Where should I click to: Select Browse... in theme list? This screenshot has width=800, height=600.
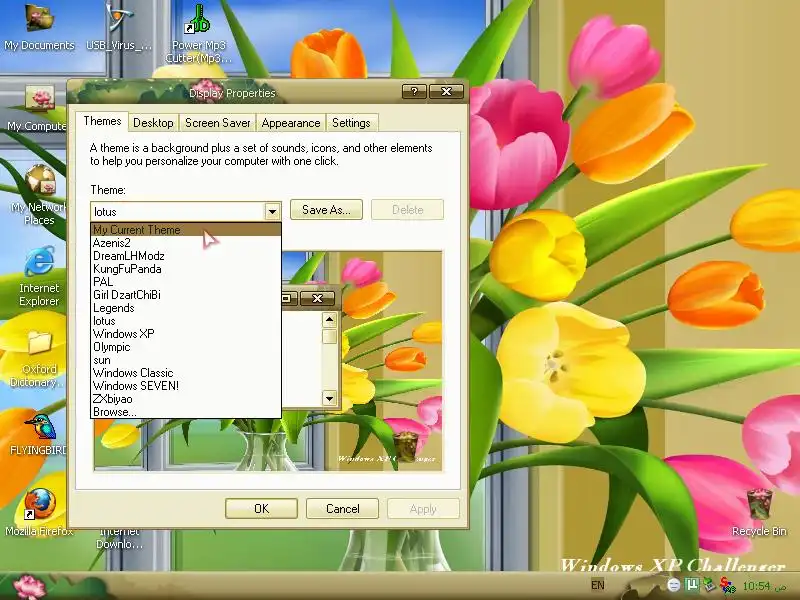tap(186, 412)
